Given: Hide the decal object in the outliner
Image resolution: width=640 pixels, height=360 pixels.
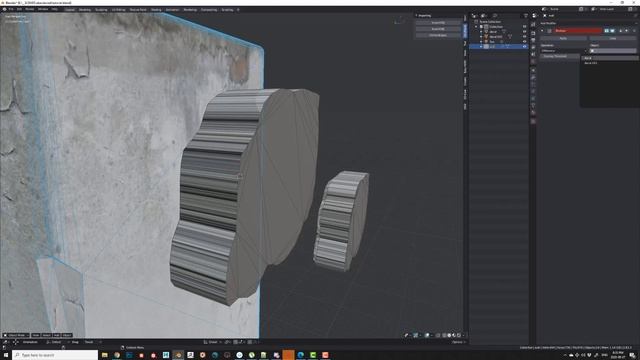Looking at the screenshot, I should pos(524,31).
